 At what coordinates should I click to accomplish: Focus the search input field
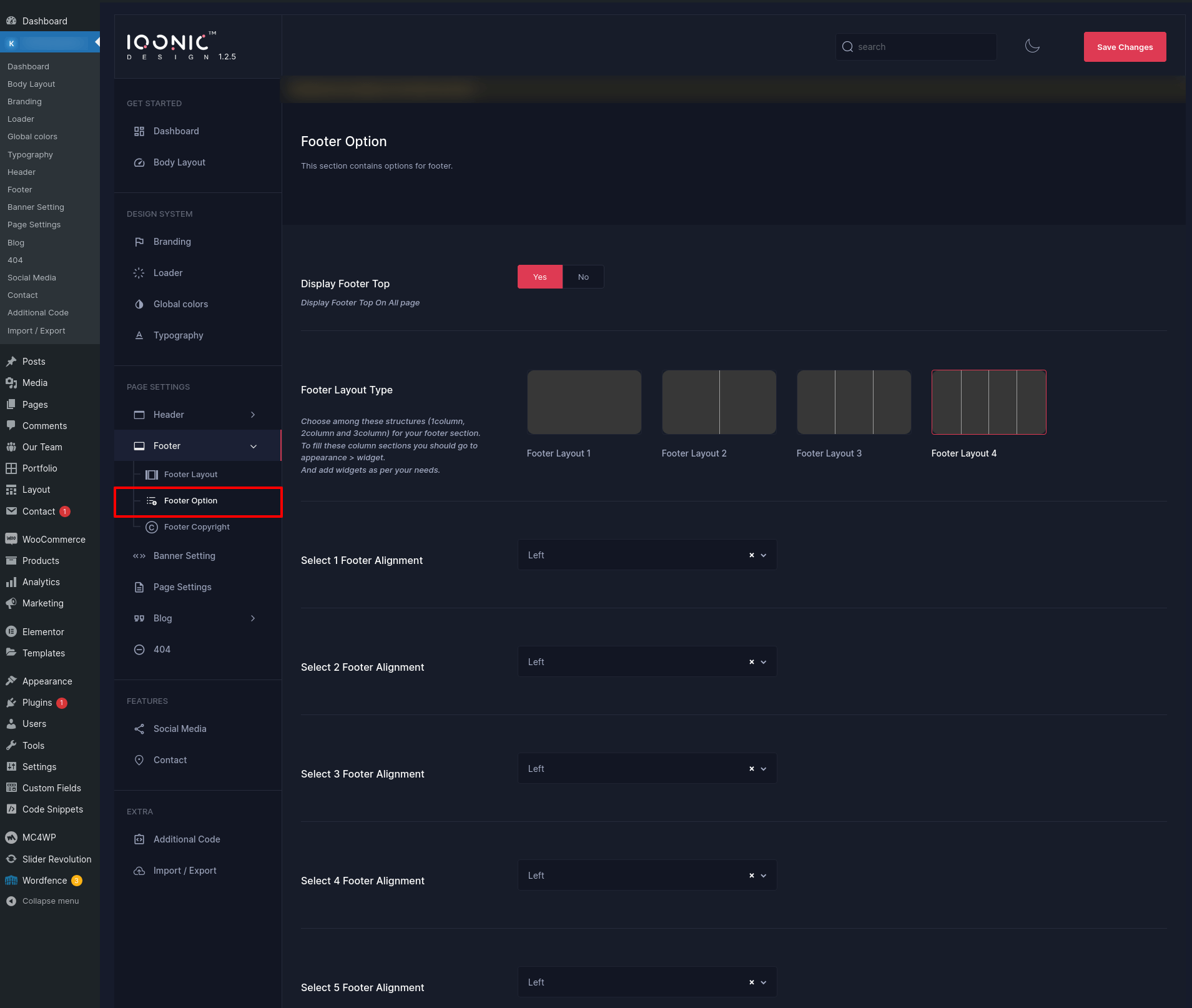click(x=916, y=47)
